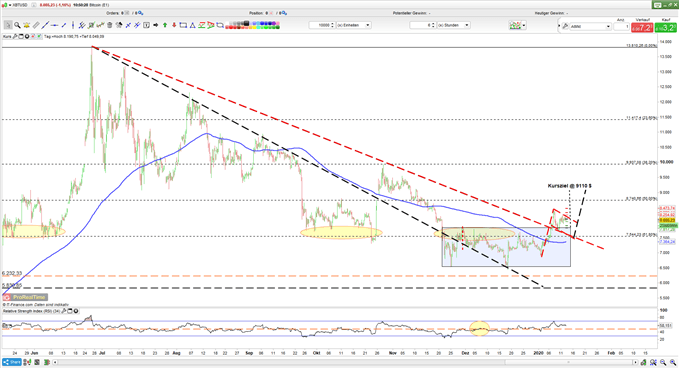The width and height of the screenshot is (679, 368).
Task: Click the 6.232,33 support level label
Action: pos(12,273)
